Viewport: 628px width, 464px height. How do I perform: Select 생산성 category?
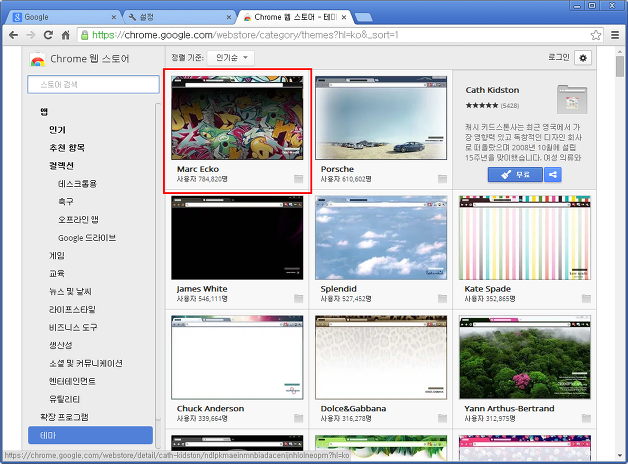click(60, 345)
